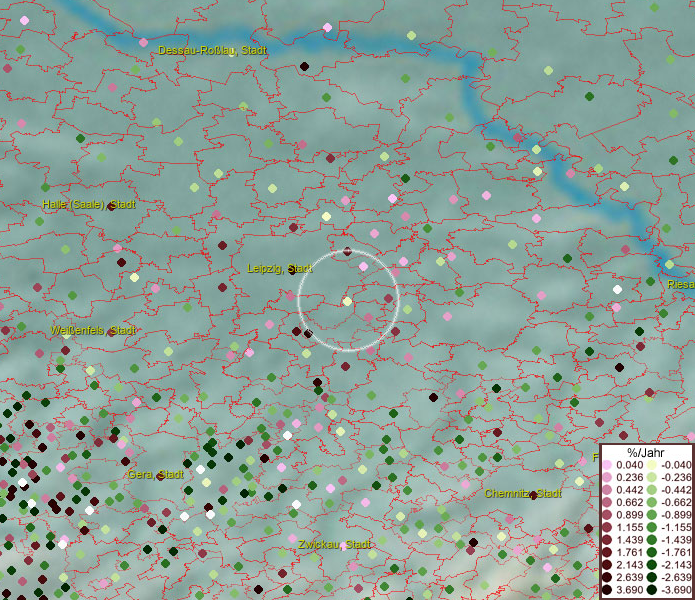The image size is (695, 600).
Task: Click legend value 1.761
Action: pos(629,553)
